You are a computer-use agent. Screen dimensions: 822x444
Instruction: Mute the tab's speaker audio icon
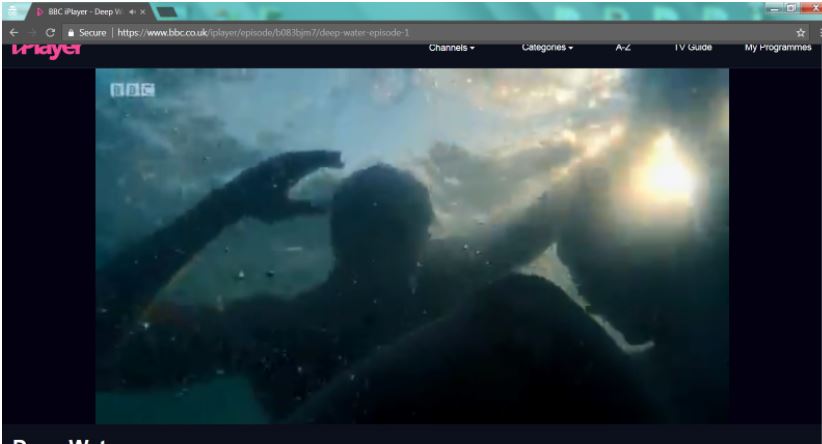tap(133, 12)
